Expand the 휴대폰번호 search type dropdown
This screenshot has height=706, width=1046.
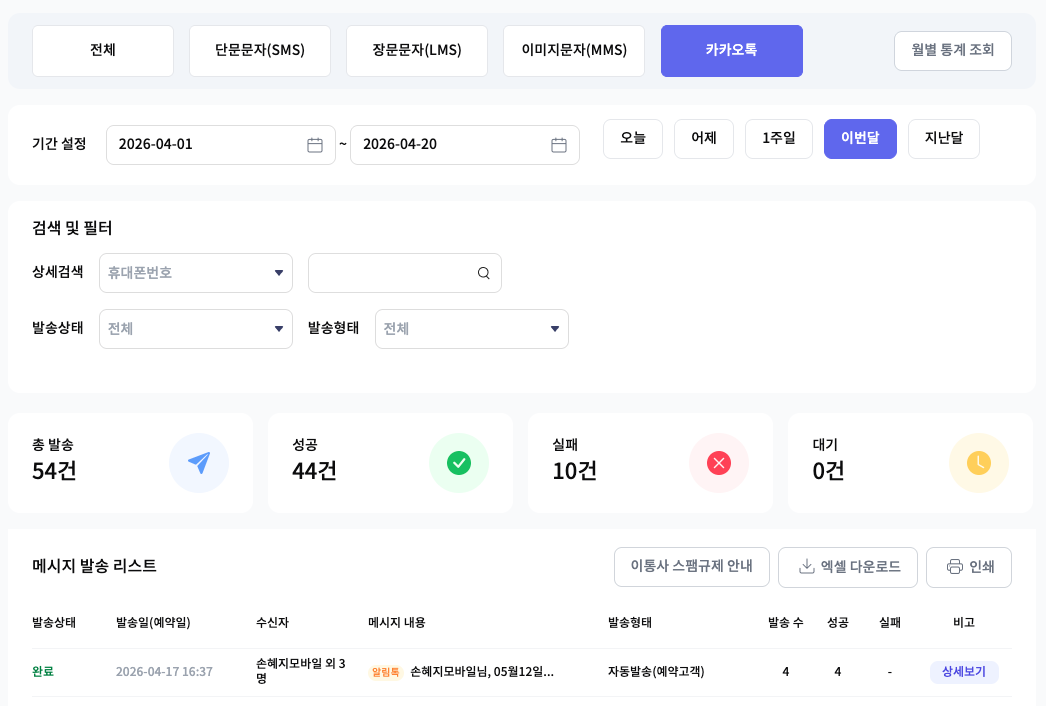click(196, 273)
